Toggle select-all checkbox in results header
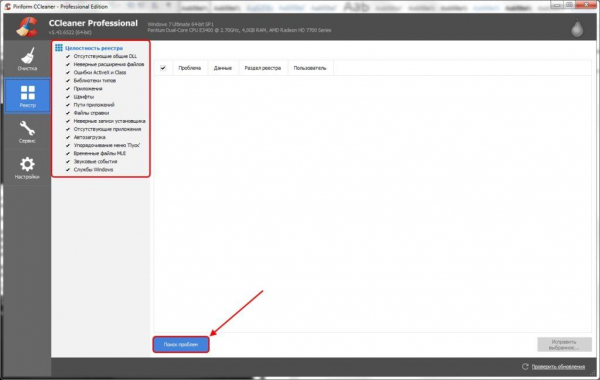 click(x=163, y=68)
